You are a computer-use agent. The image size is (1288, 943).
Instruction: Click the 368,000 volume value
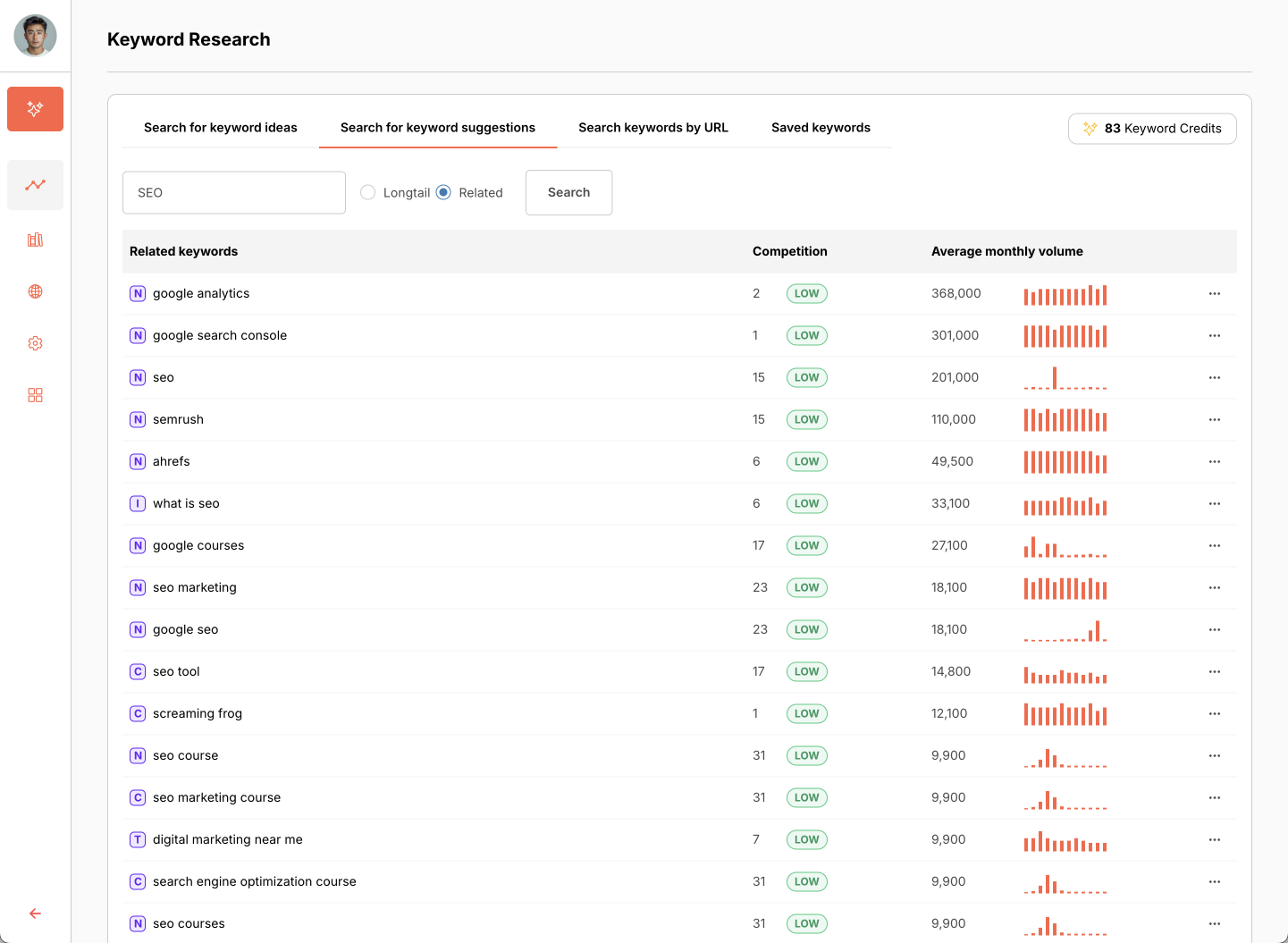(x=956, y=293)
